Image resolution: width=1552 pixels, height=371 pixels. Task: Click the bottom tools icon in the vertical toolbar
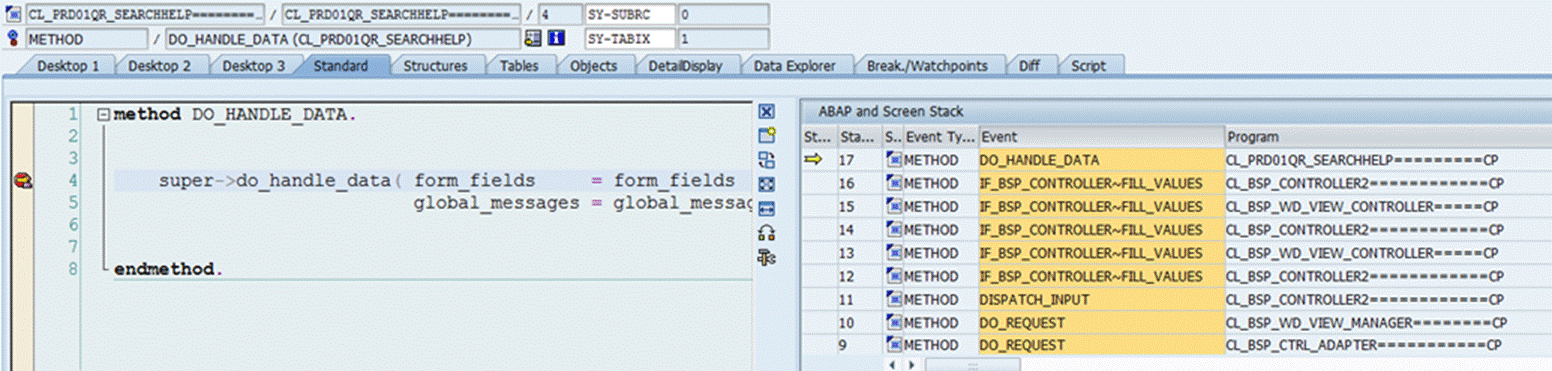click(x=767, y=257)
